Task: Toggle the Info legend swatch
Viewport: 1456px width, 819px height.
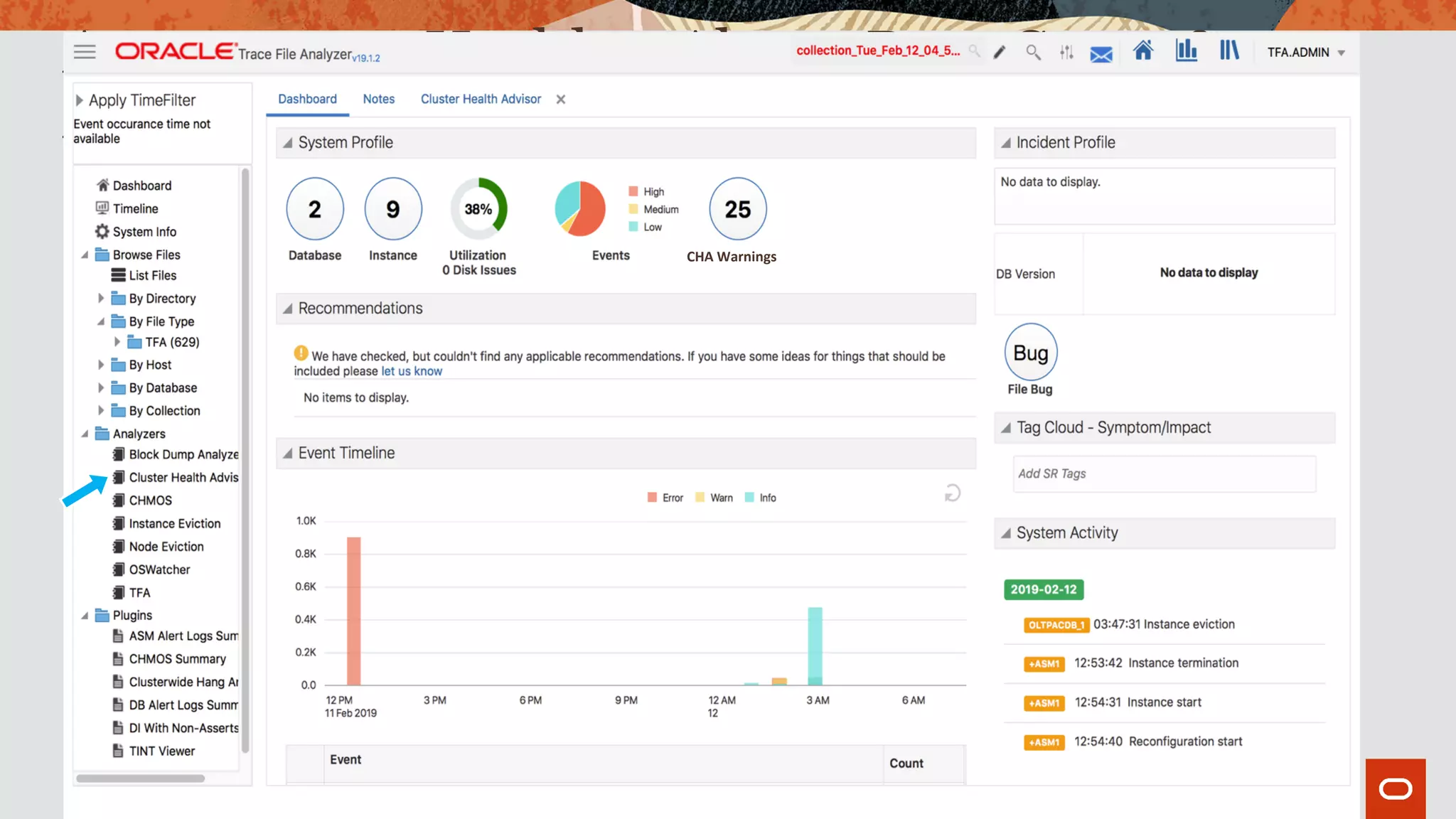Action: click(749, 498)
